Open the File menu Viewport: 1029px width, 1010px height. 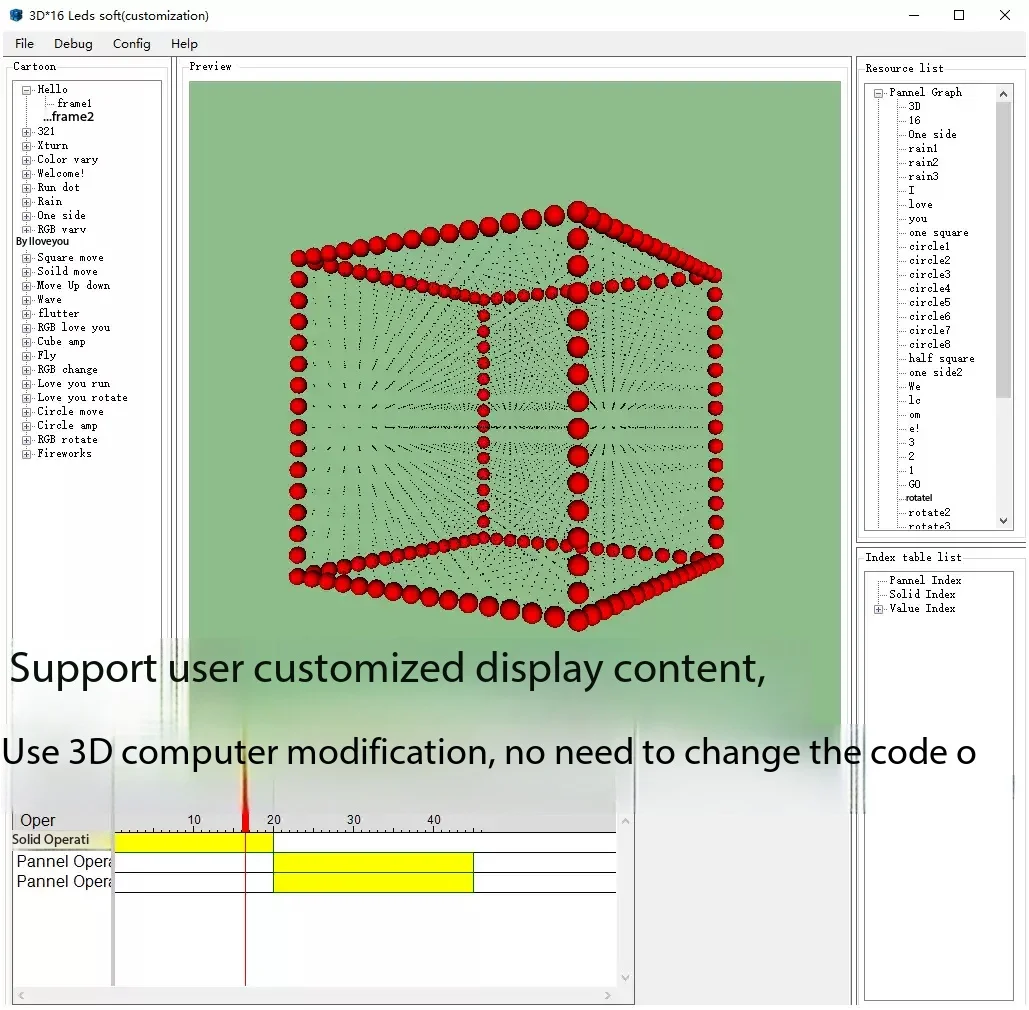(x=24, y=43)
